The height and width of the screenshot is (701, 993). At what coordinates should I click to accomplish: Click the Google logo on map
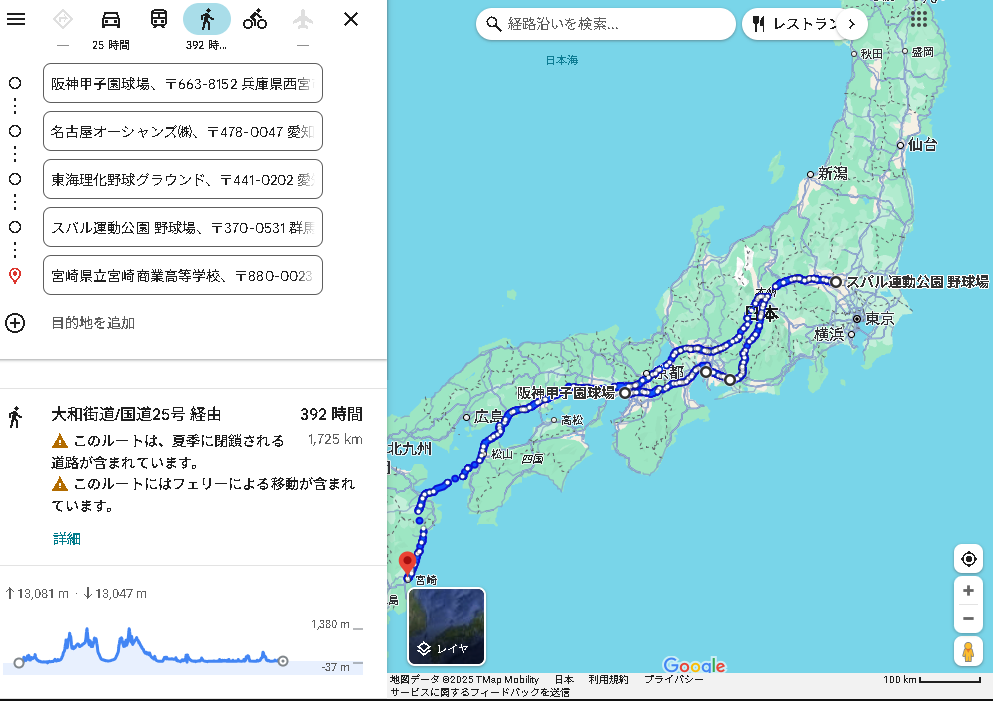pyautogui.click(x=694, y=665)
